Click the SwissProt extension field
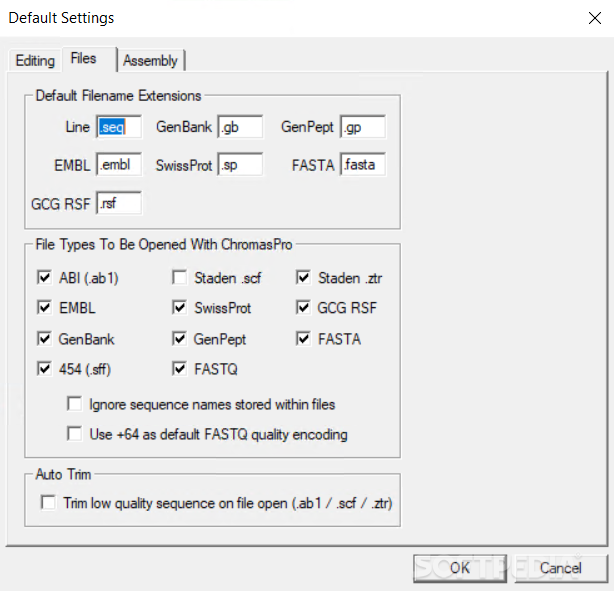This screenshot has width=614, height=591. [240, 164]
